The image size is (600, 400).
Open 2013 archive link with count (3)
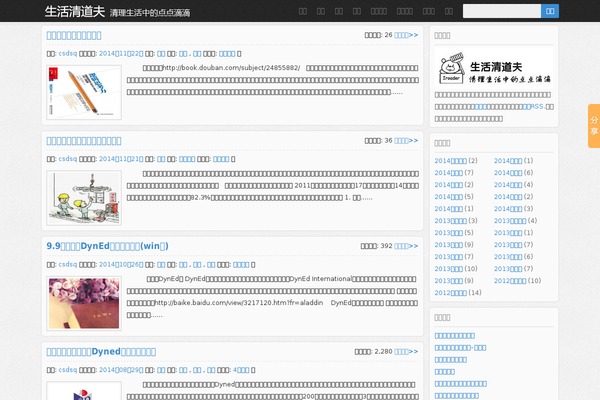450,220
